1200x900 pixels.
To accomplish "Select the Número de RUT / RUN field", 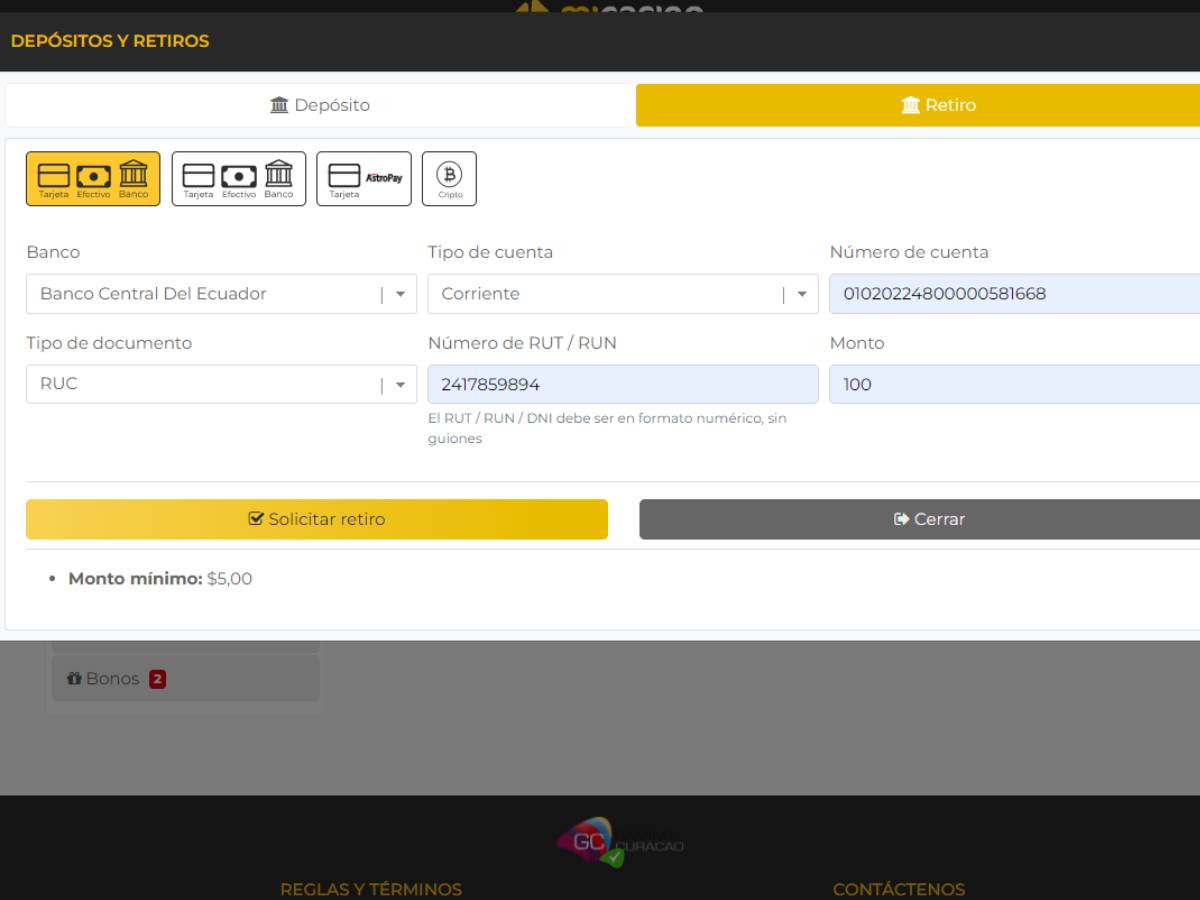I will tap(620, 384).
